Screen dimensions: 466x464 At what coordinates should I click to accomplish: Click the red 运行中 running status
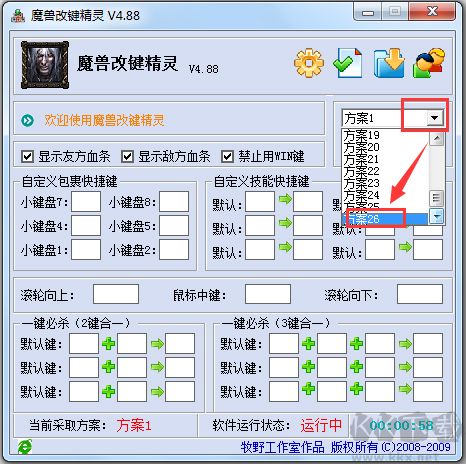[321, 425]
